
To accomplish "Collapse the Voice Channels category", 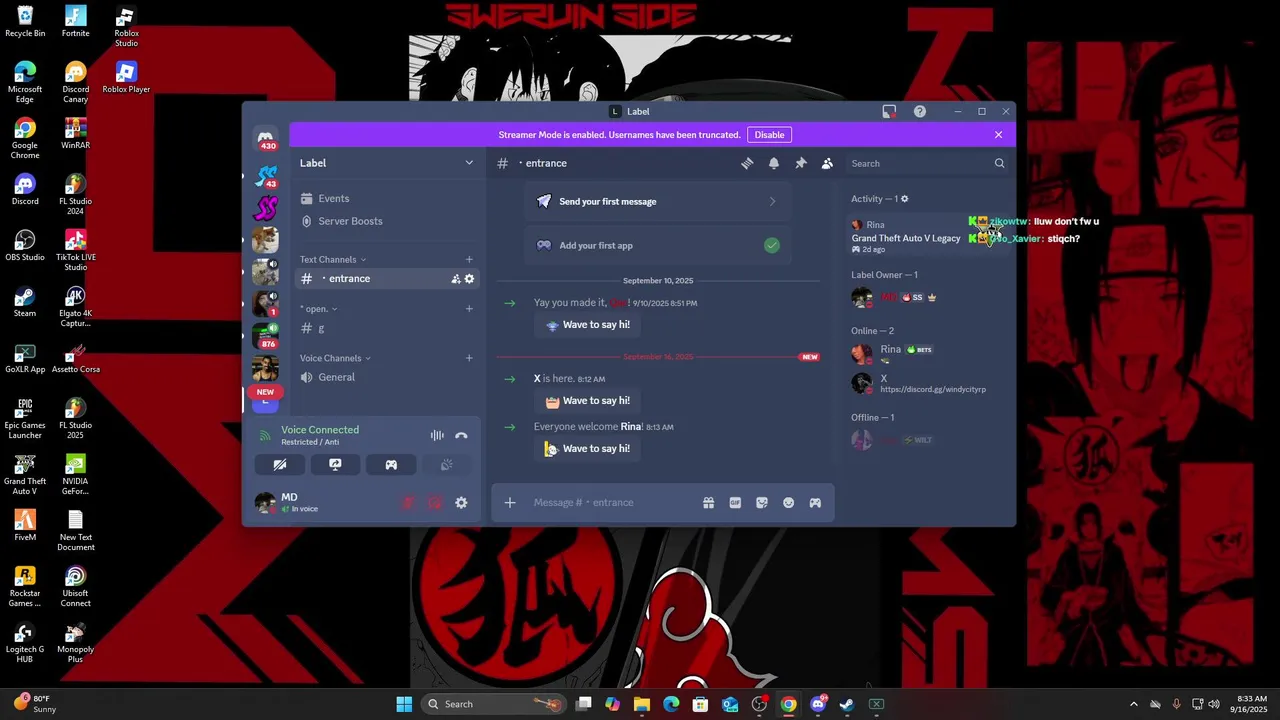I will (x=335, y=358).
